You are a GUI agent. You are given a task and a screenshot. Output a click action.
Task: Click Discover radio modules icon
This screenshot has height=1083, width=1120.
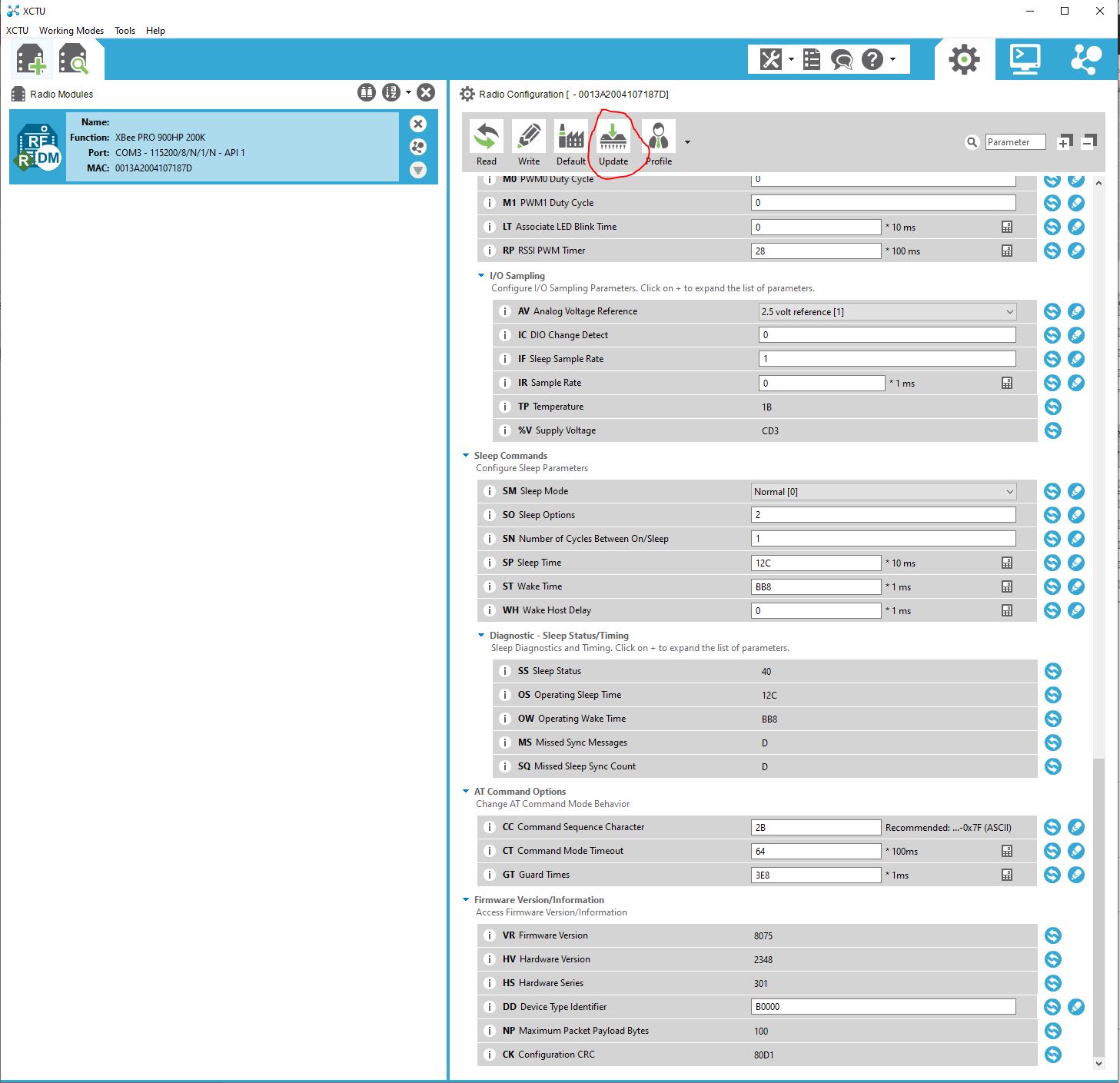point(74,60)
